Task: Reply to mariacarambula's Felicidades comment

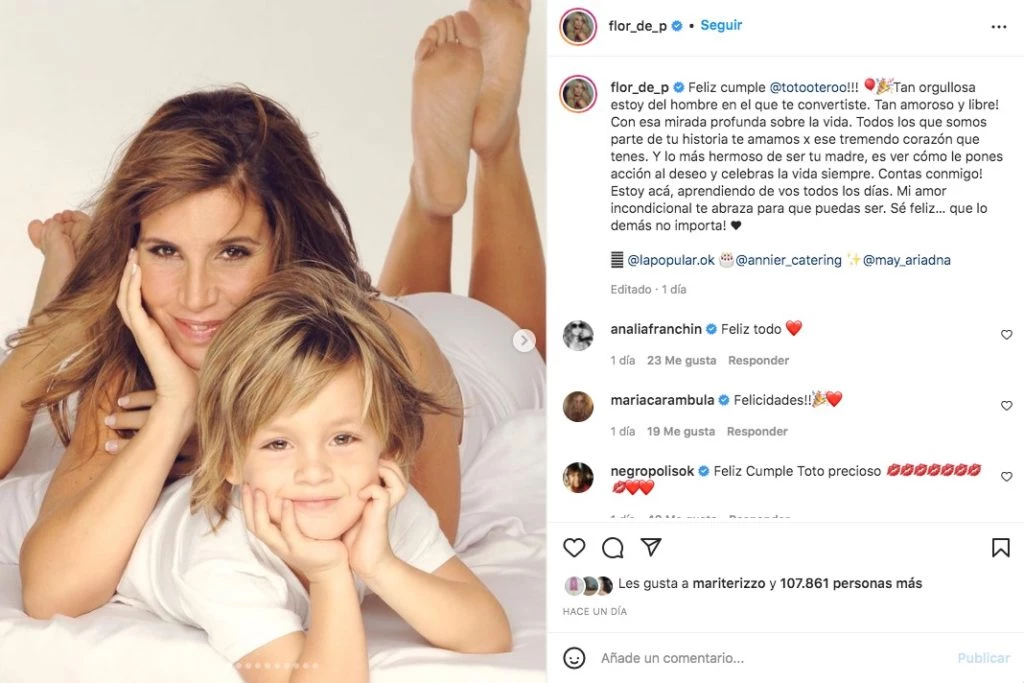Action: (757, 432)
